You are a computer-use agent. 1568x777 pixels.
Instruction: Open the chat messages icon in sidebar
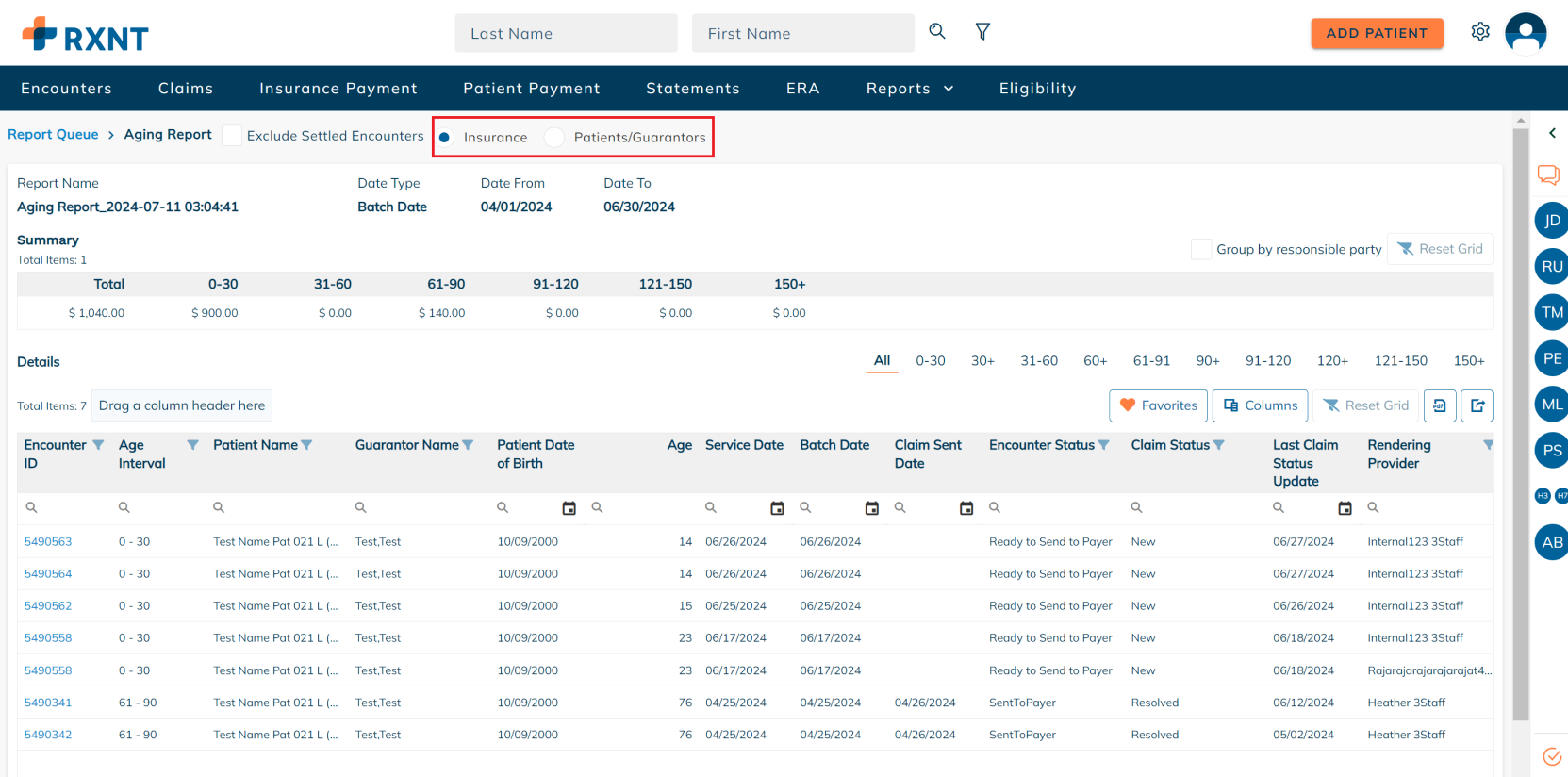[1548, 174]
